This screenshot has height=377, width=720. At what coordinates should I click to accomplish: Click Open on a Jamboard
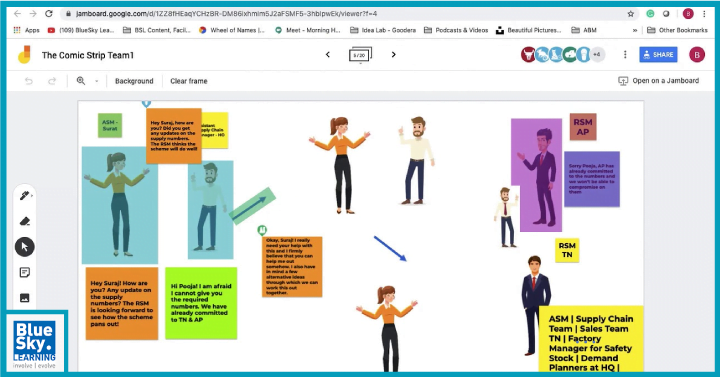(x=659, y=81)
